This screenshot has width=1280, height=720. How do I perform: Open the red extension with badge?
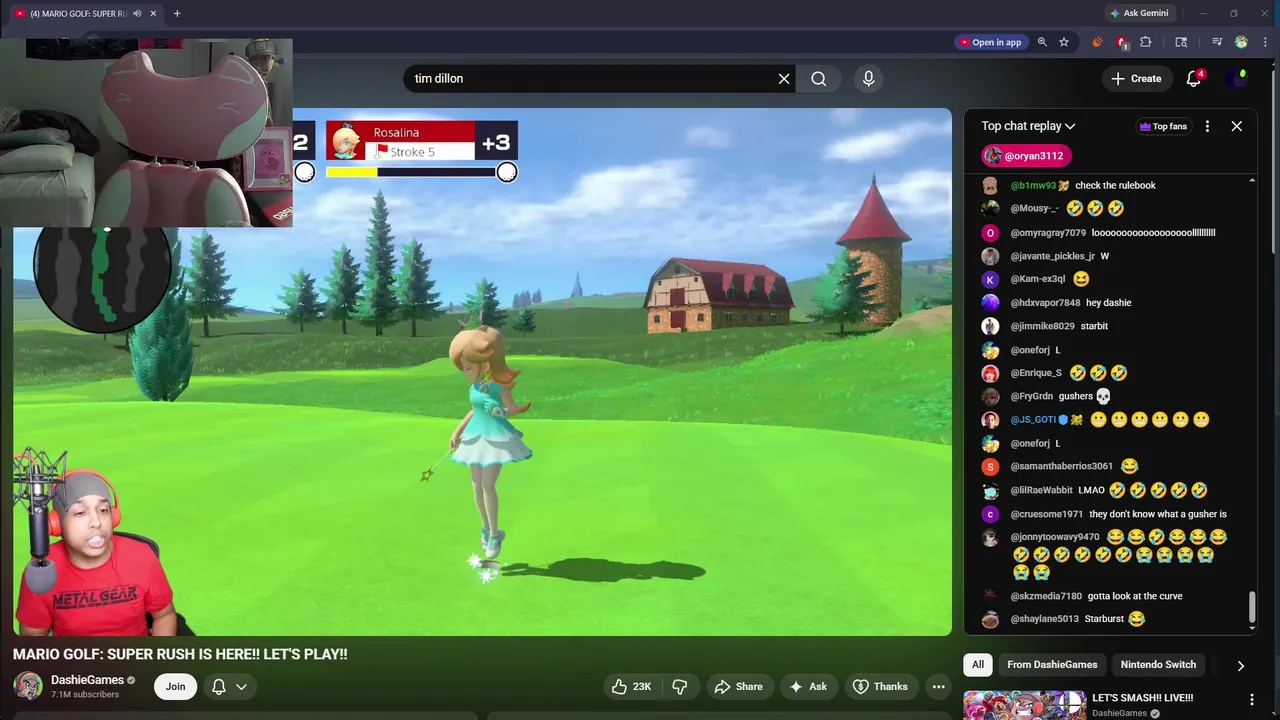pos(1122,42)
